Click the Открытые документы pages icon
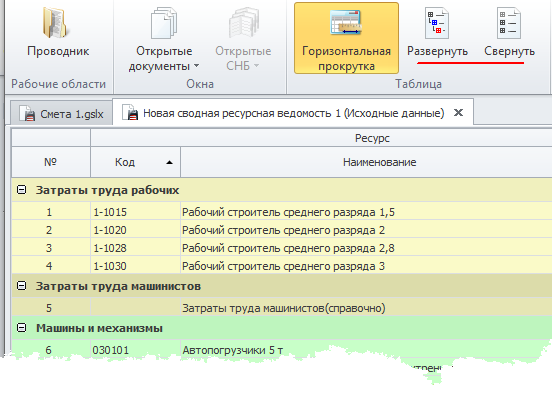 point(164,23)
